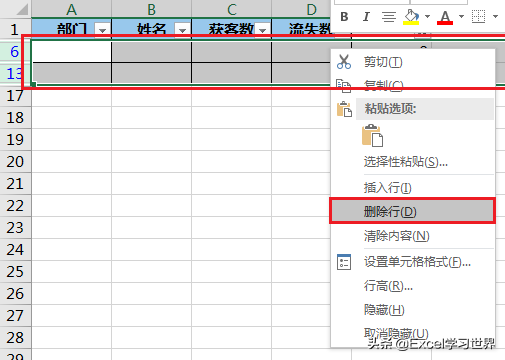Screen dimensions: 505x360
Task: Select filtered row 6 header
Action: [15, 51]
